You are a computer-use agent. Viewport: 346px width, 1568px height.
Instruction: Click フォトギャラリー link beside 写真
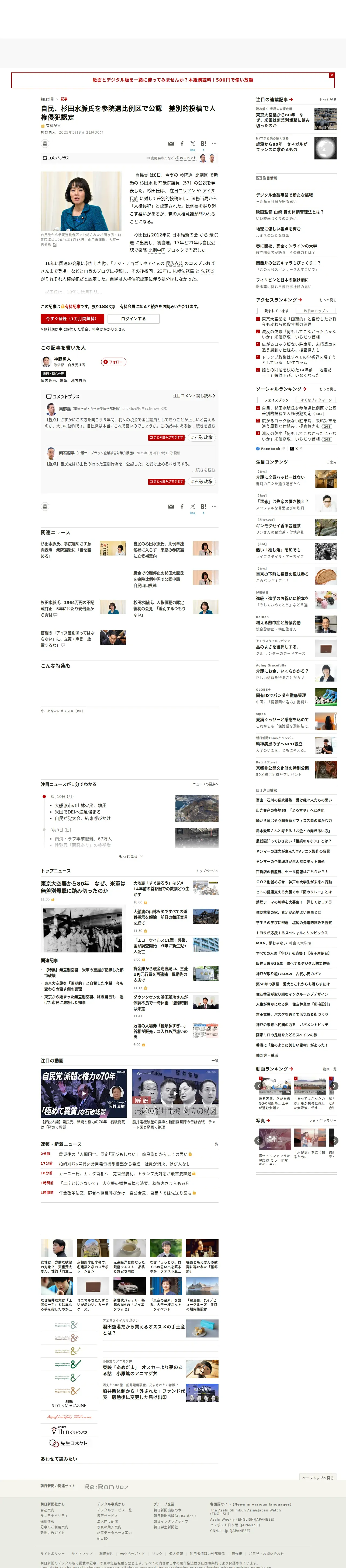(x=322, y=1121)
